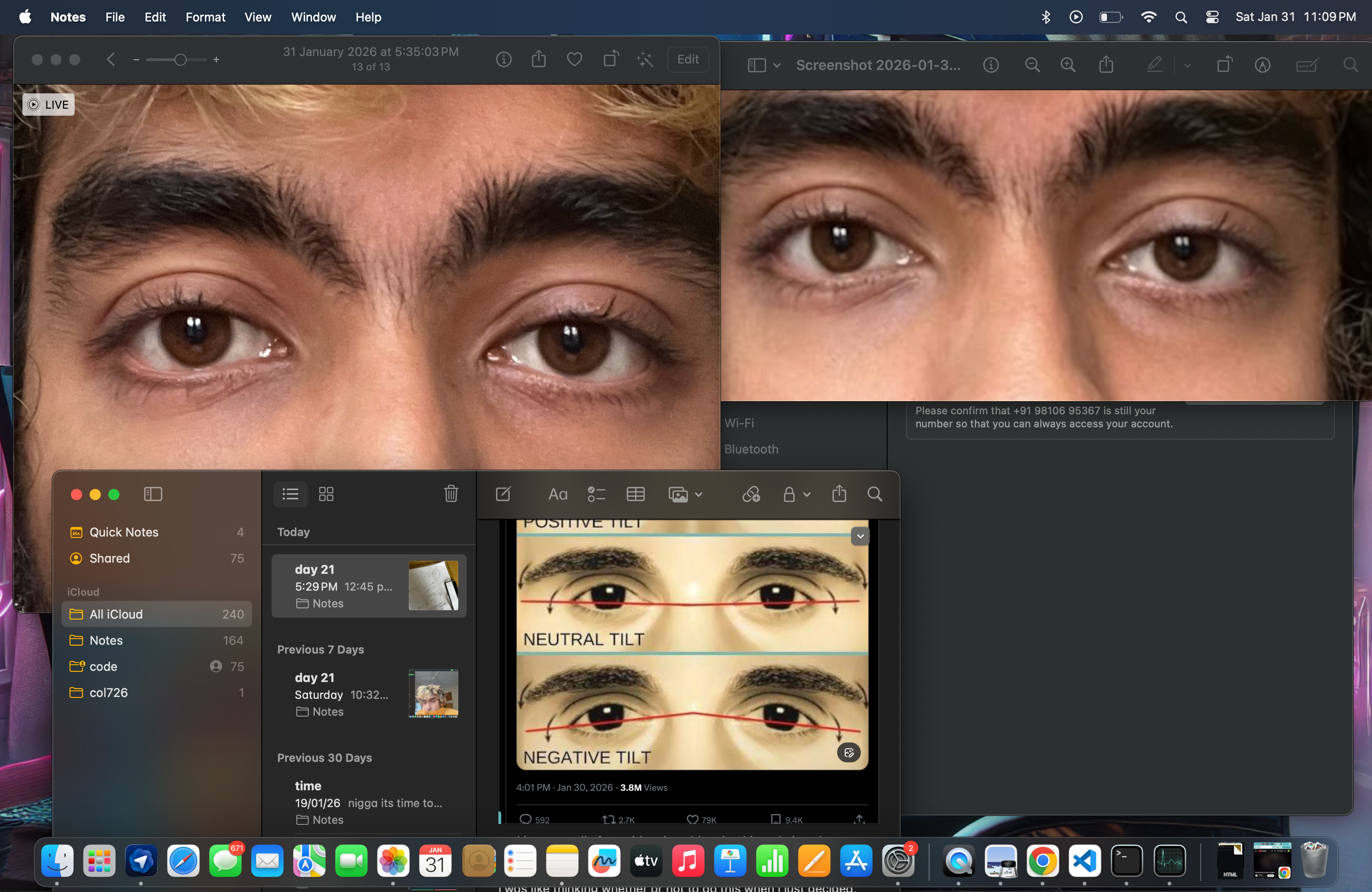Insert a checklist in Notes toolbar
1372x892 pixels.
tap(596, 494)
